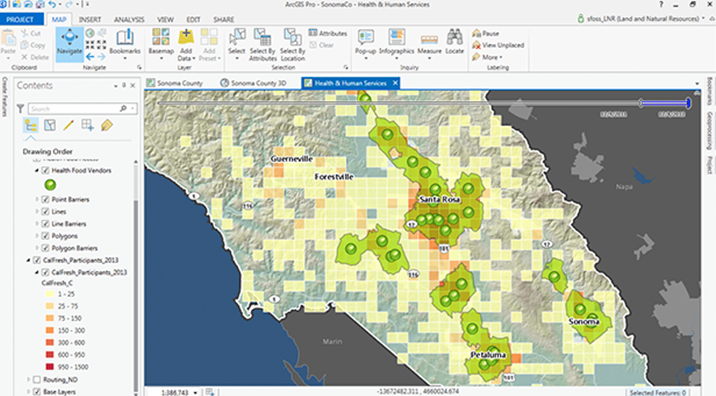Switch to the ANALYSIS ribbon tab

point(129,20)
